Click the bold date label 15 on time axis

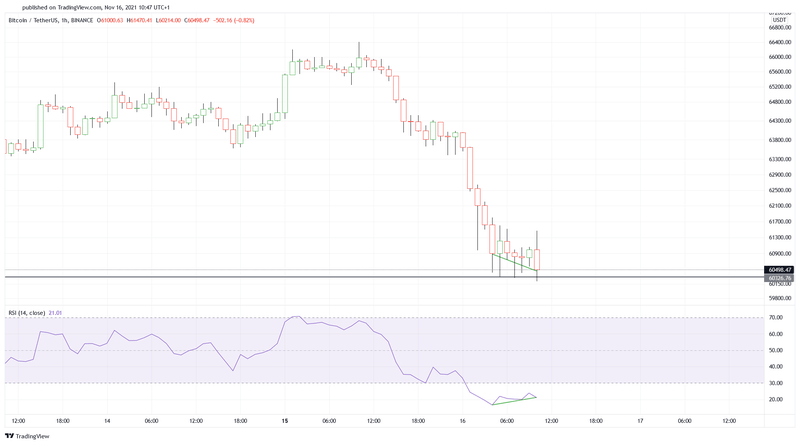(285, 421)
